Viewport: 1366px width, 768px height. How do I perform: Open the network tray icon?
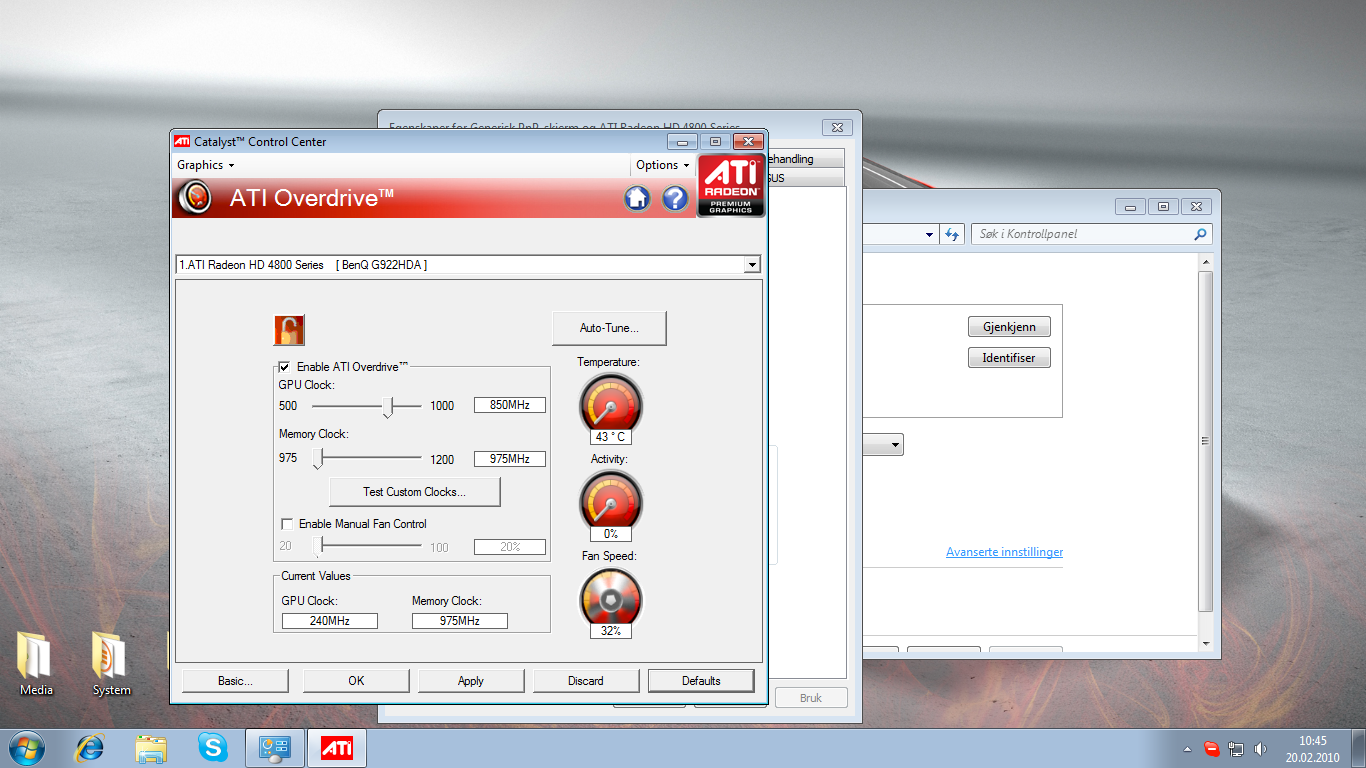pyautogui.click(x=1236, y=748)
